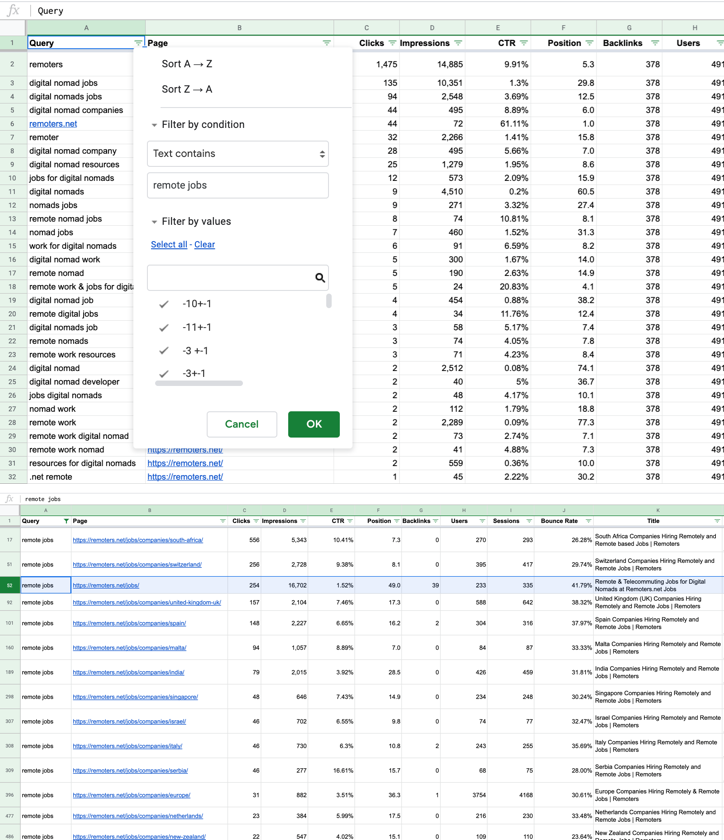Click the search magnifier in filter values
The image size is (724, 840).
320,278
